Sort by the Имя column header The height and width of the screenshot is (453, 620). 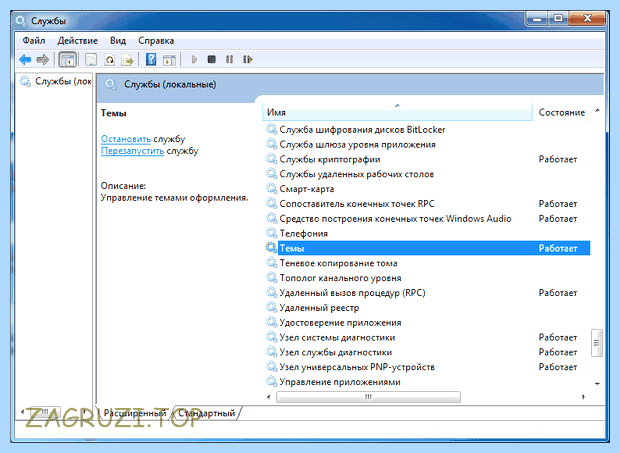[x=397, y=112]
